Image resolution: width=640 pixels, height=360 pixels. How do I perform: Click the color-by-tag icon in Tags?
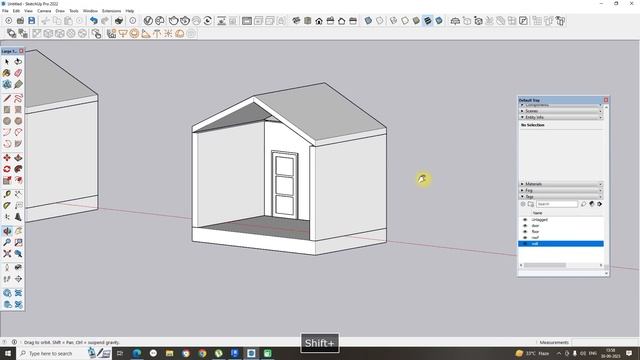pos(592,204)
